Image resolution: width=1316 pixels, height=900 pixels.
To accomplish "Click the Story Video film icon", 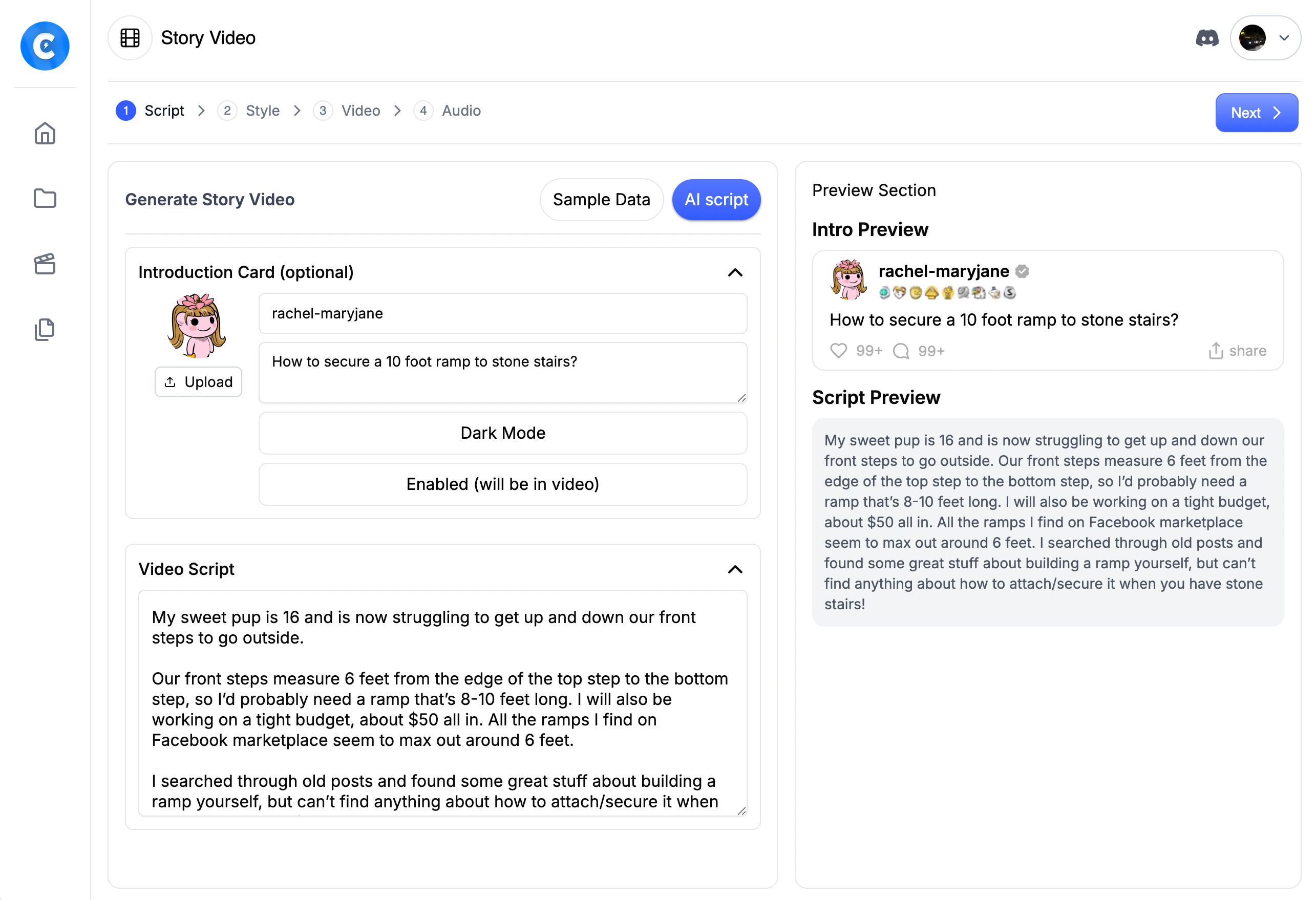I will click(130, 37).
